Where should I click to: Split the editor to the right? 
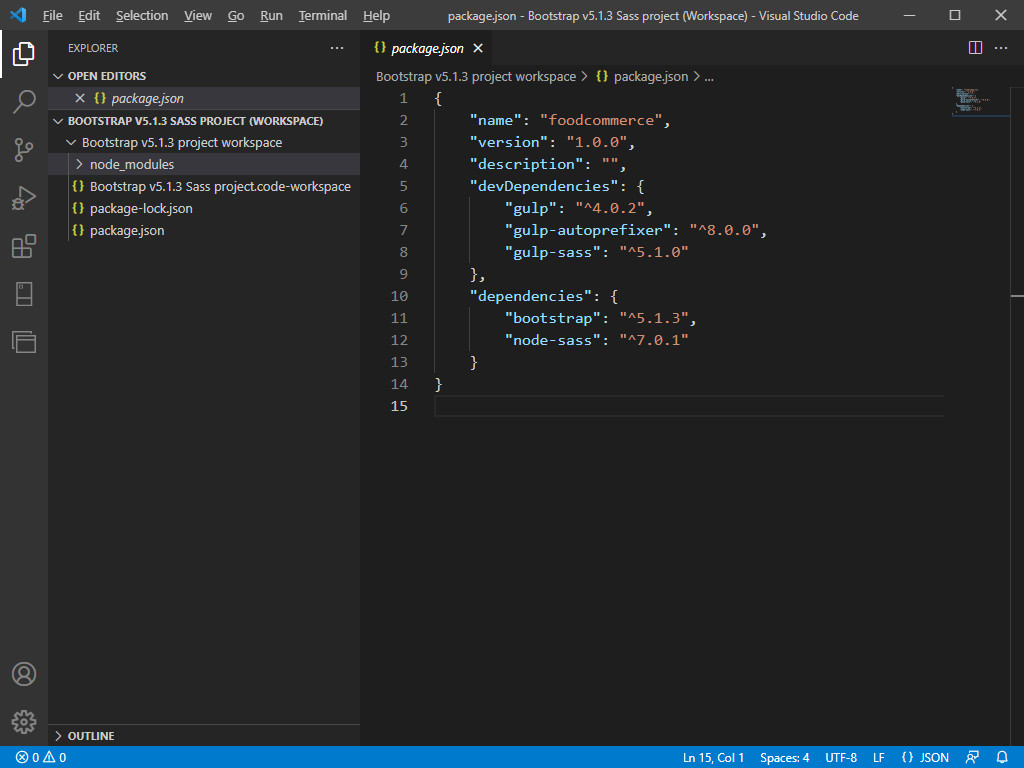click(x=975, y=48)
